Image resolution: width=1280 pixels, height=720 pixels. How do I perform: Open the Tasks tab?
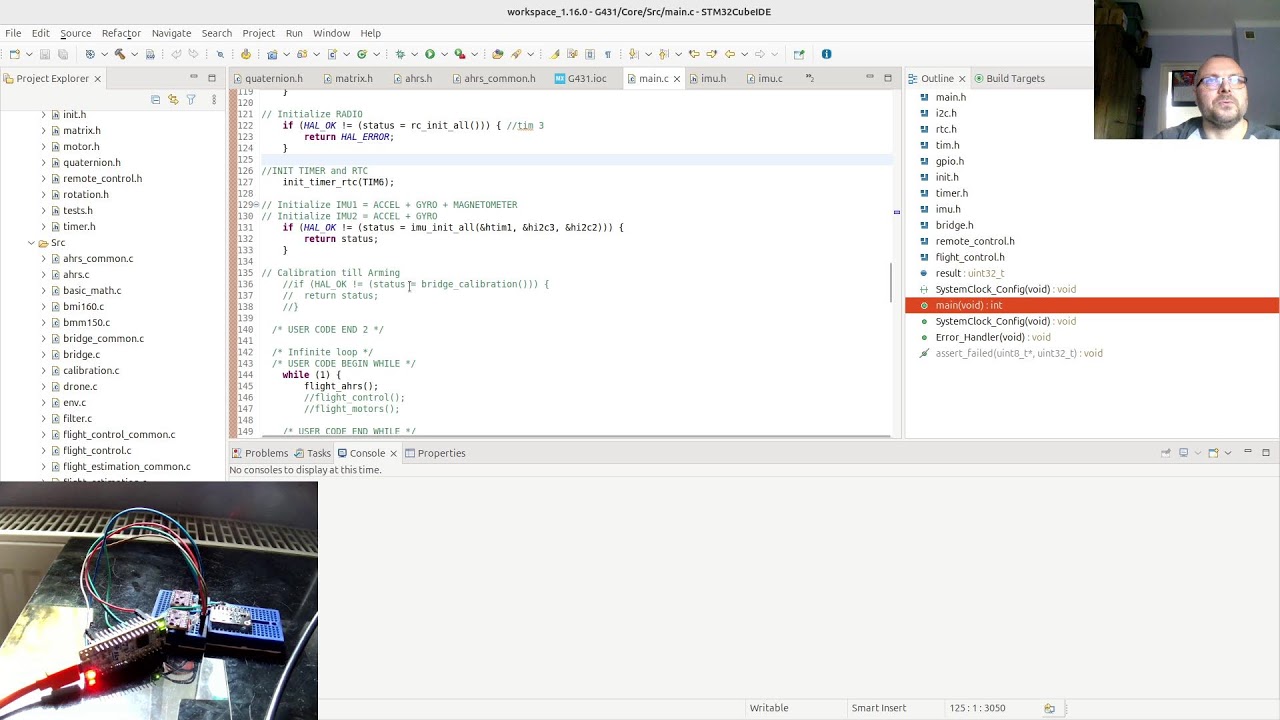click(x=313, y=453)
